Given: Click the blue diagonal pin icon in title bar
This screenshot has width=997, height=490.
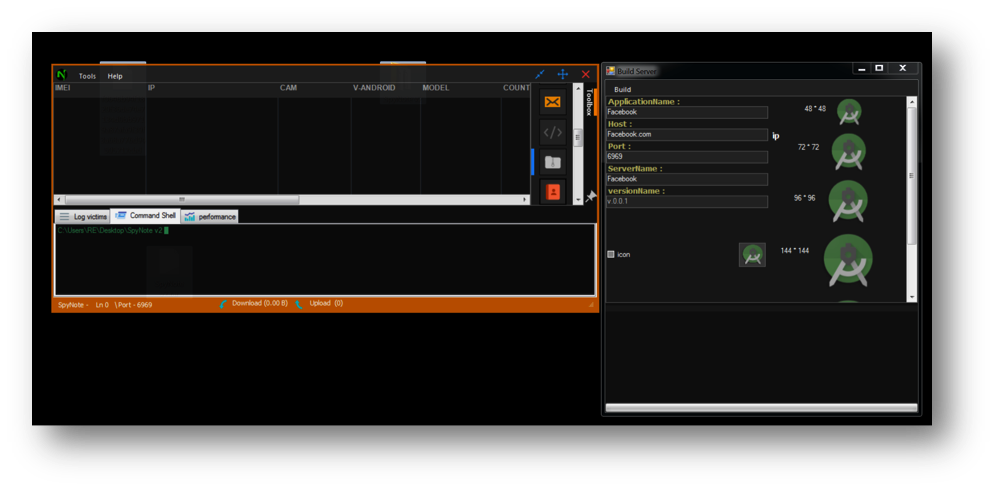Looking at the screenshot, I should (x=540, y=74).
